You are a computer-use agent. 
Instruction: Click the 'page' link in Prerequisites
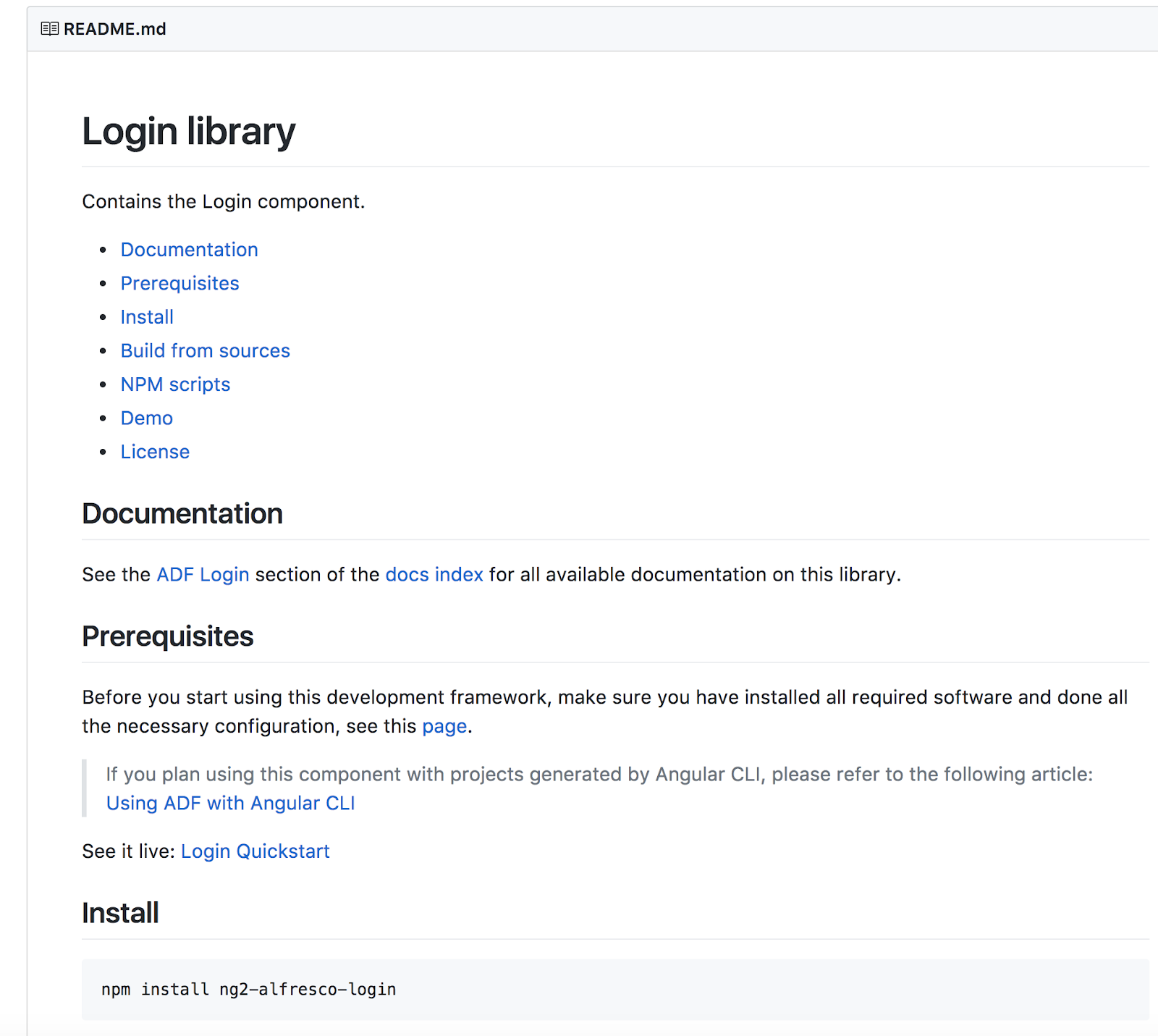pyautogui.click(x=444, y=726)
